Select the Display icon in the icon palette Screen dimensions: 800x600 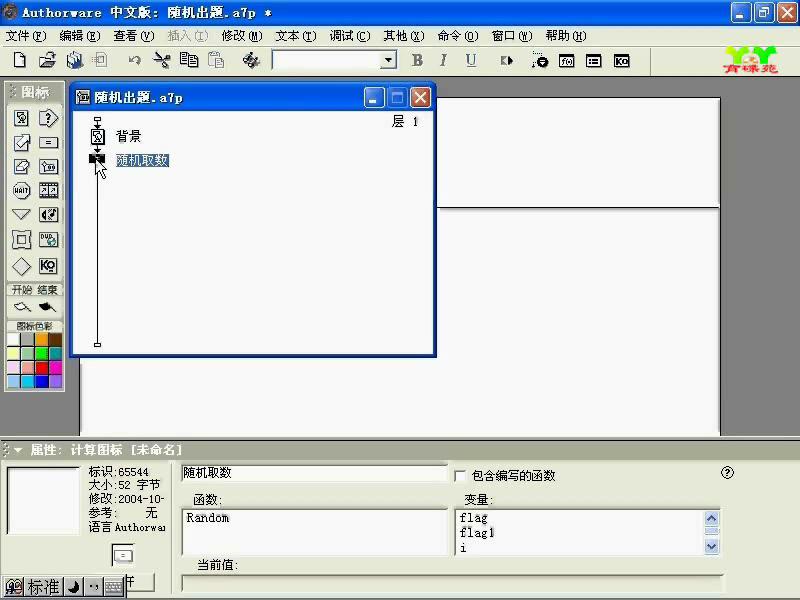tap(21, 118)
